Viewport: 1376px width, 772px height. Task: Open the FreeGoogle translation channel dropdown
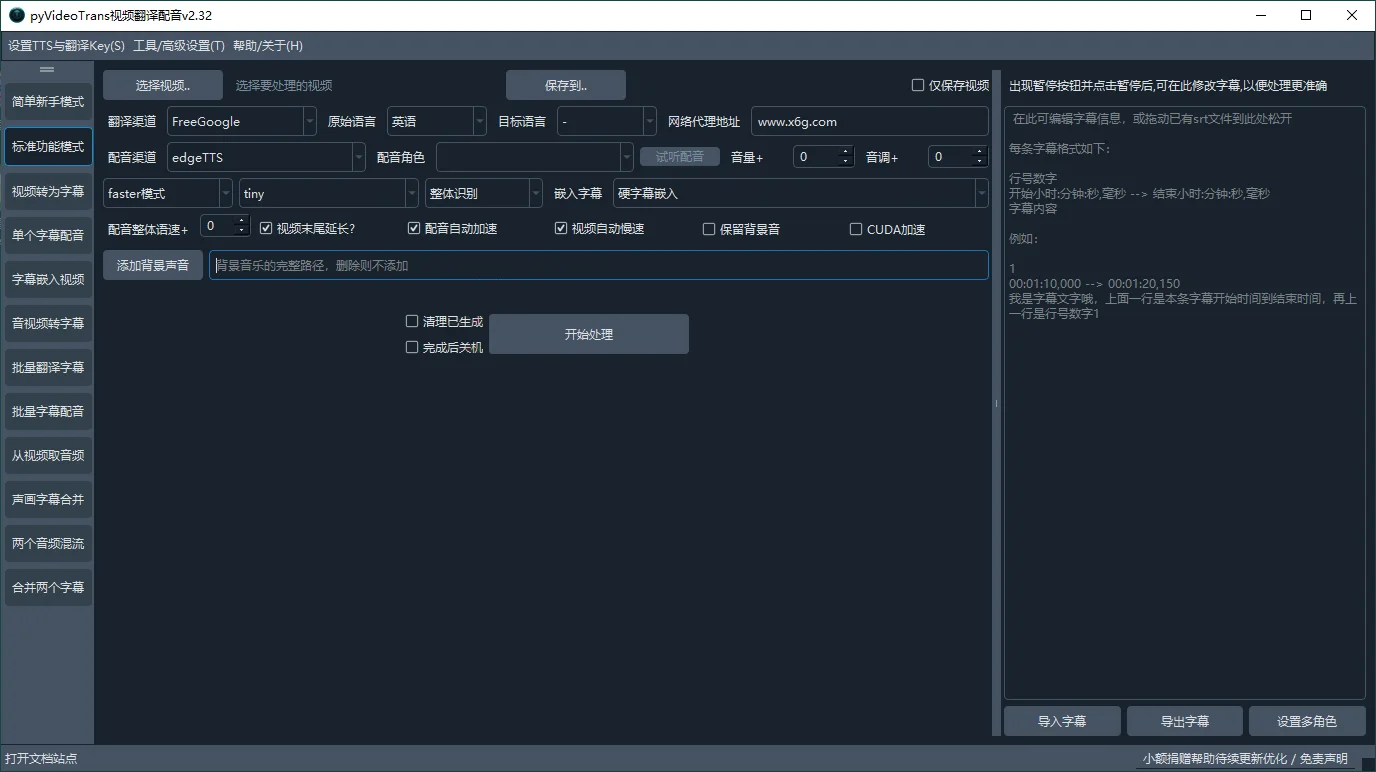[308, 121]
